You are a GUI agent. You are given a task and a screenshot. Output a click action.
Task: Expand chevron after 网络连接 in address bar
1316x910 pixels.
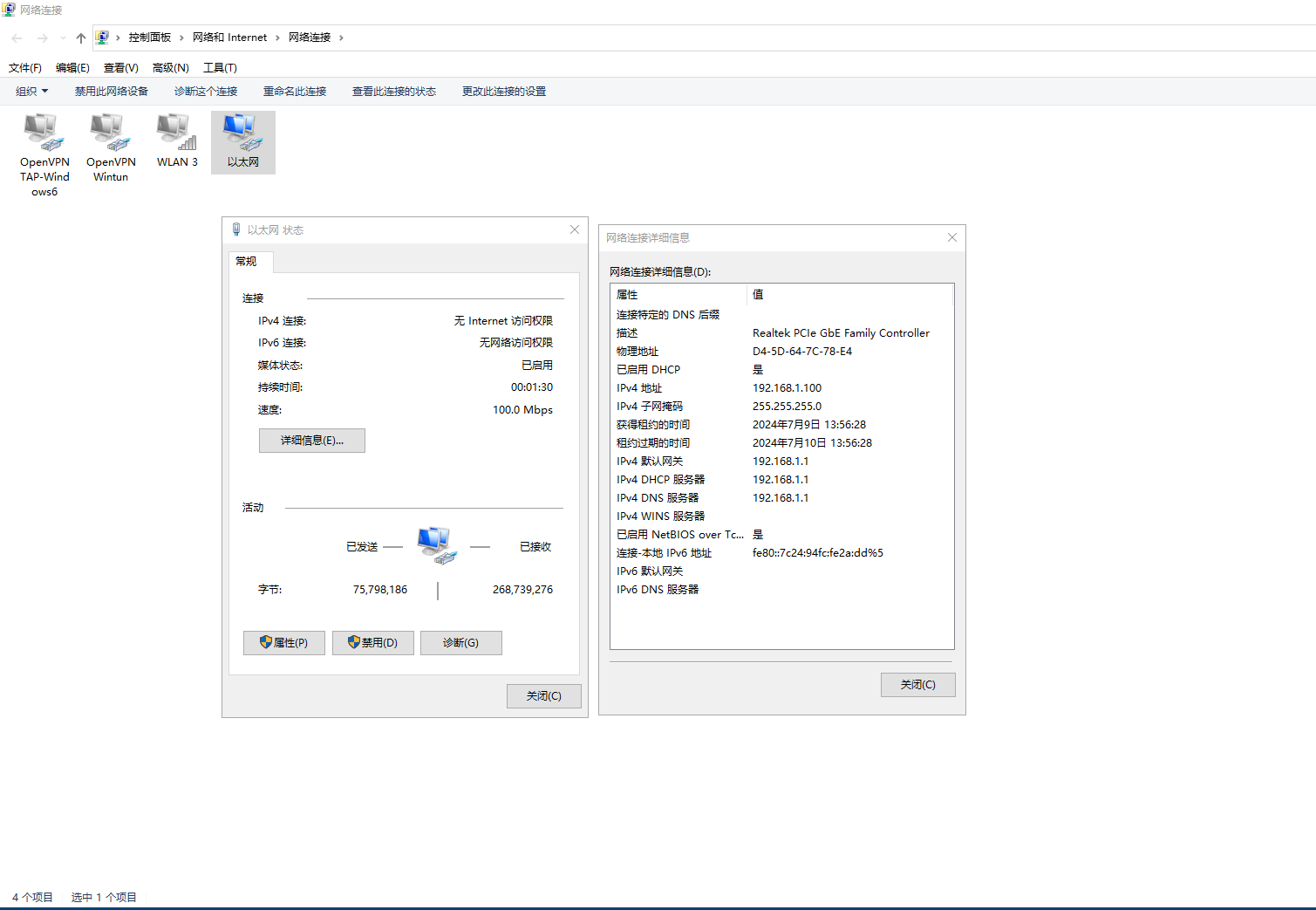coord(341,38)
